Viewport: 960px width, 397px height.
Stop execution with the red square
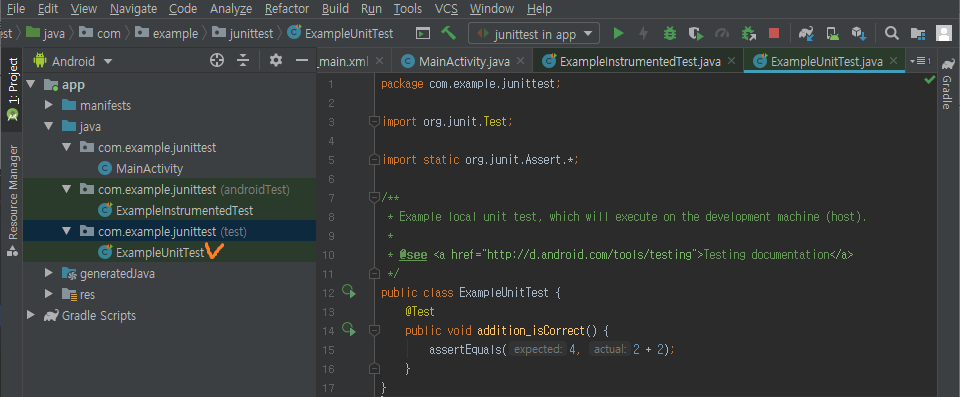click(x=774, y=34)
